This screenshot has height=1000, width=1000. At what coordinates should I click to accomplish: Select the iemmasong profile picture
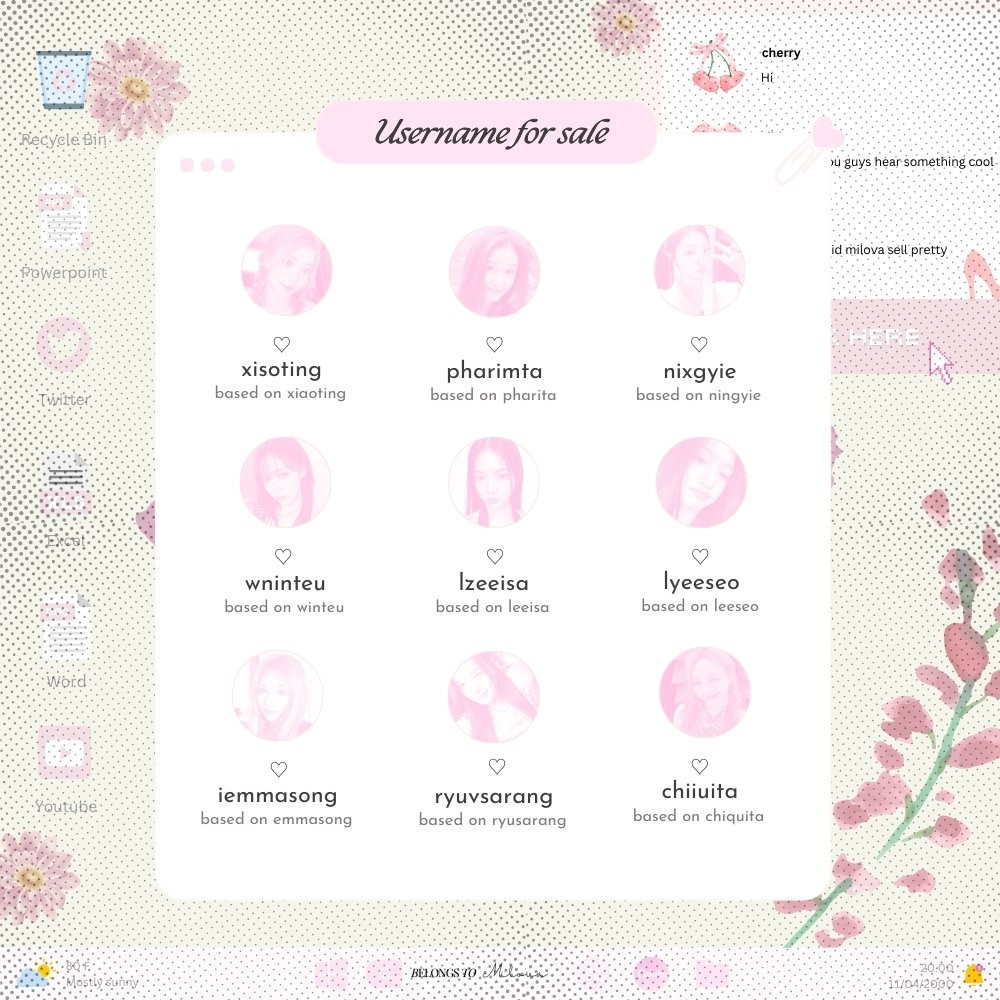[277, 695]
